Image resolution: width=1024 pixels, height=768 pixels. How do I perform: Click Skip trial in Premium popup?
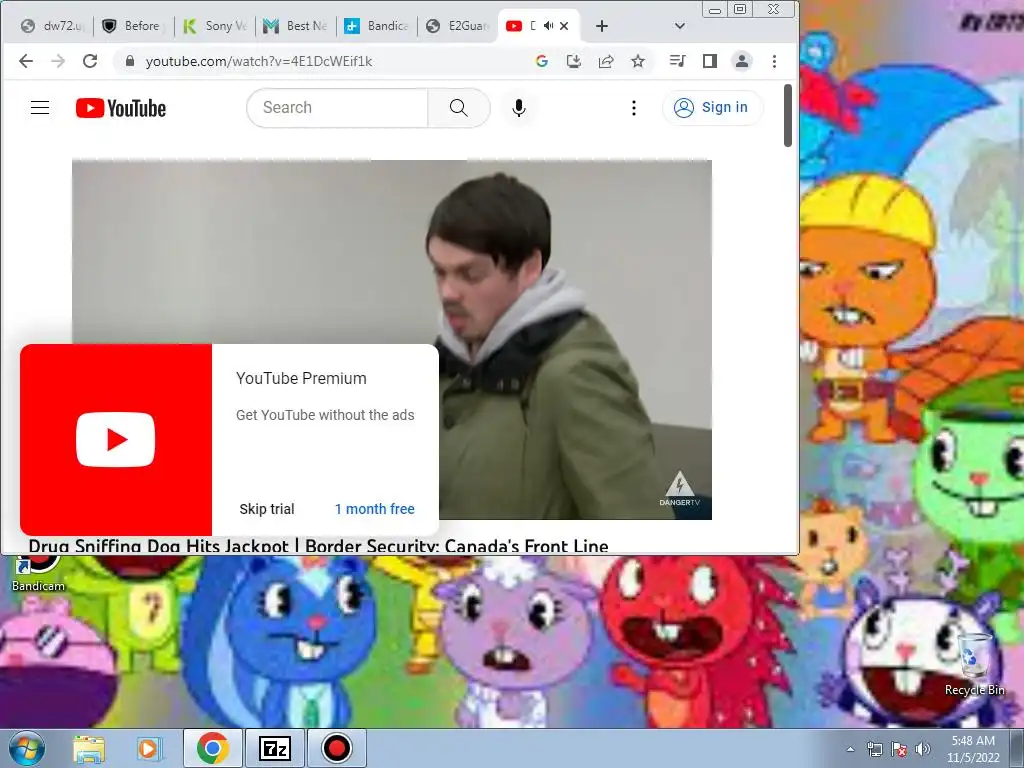click(x=267, y=509)
